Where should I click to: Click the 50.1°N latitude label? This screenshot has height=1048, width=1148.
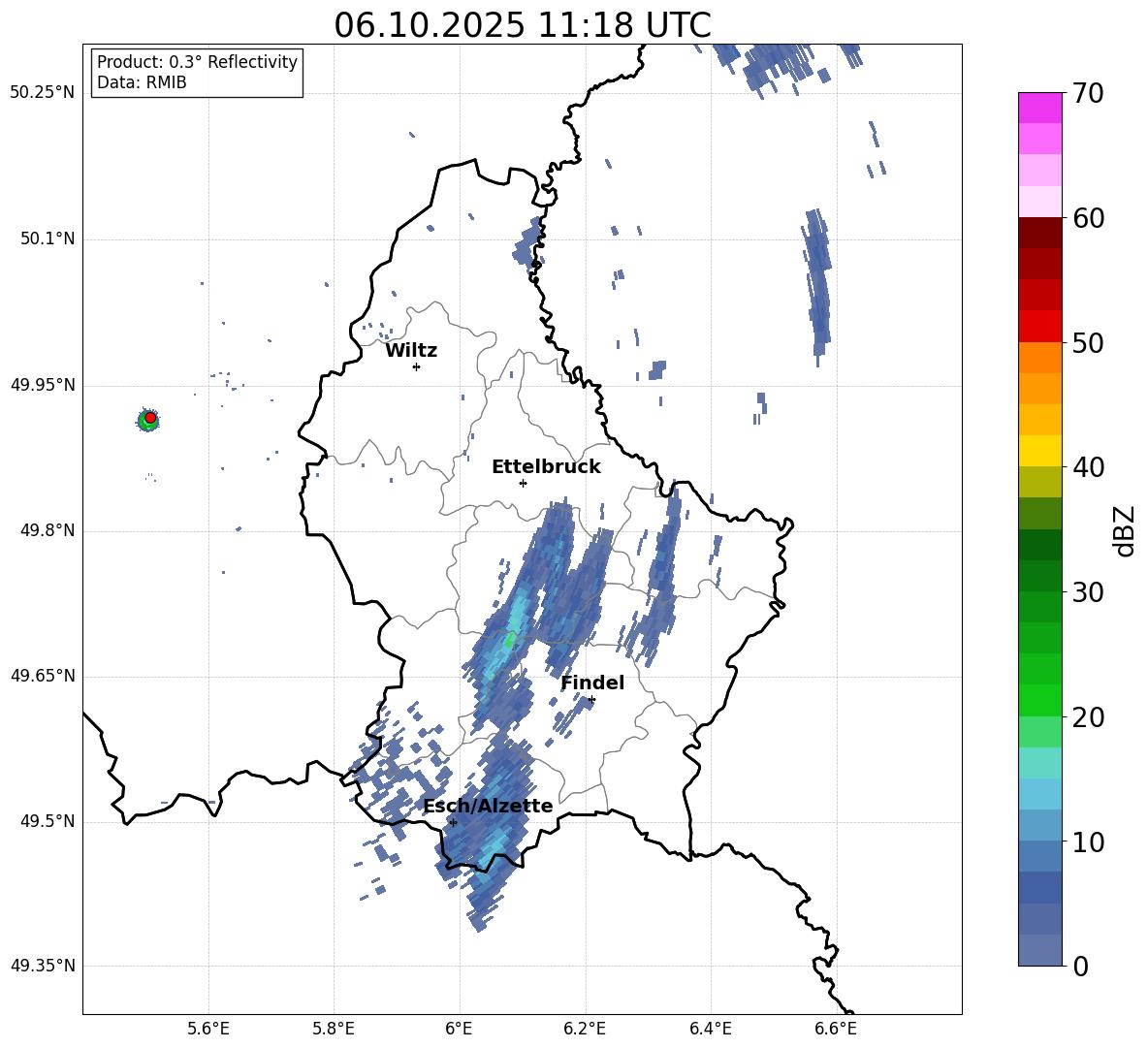coord(48,239)
